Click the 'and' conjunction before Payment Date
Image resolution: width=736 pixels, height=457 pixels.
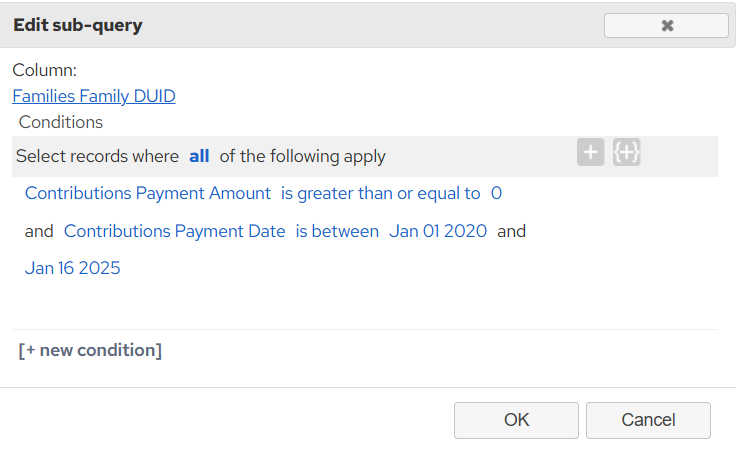pos(39,231)
